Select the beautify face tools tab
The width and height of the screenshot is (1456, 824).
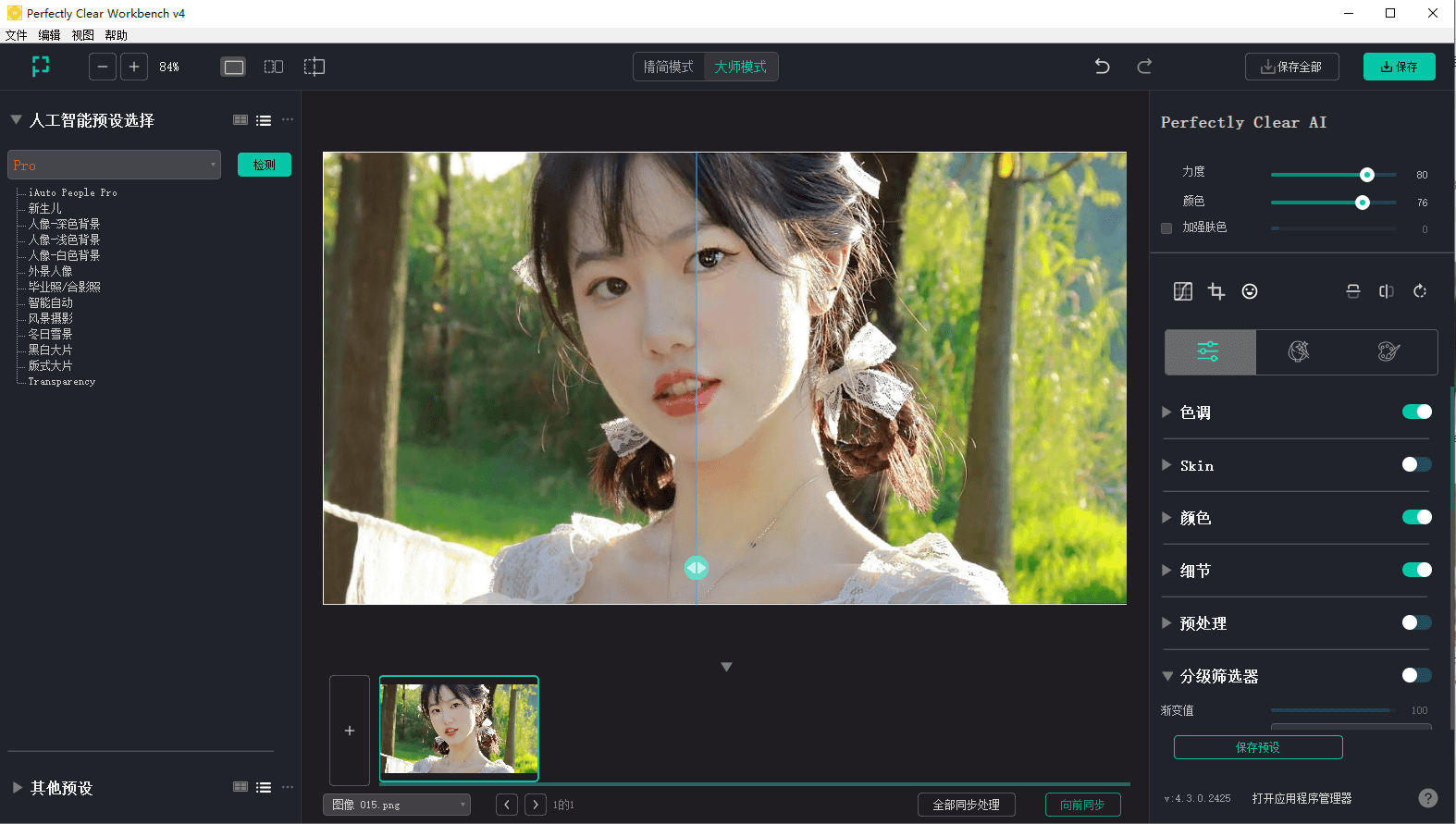click(1299, 351)
